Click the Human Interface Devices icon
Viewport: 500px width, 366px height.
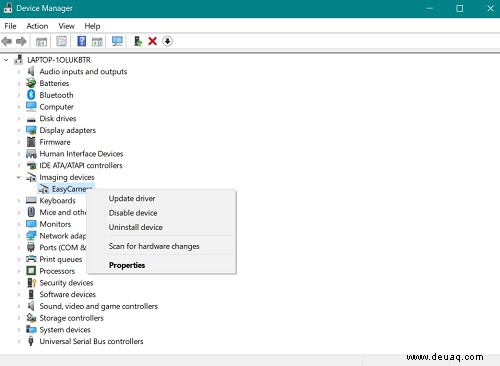pyautogui.click(x=31, y=154)
